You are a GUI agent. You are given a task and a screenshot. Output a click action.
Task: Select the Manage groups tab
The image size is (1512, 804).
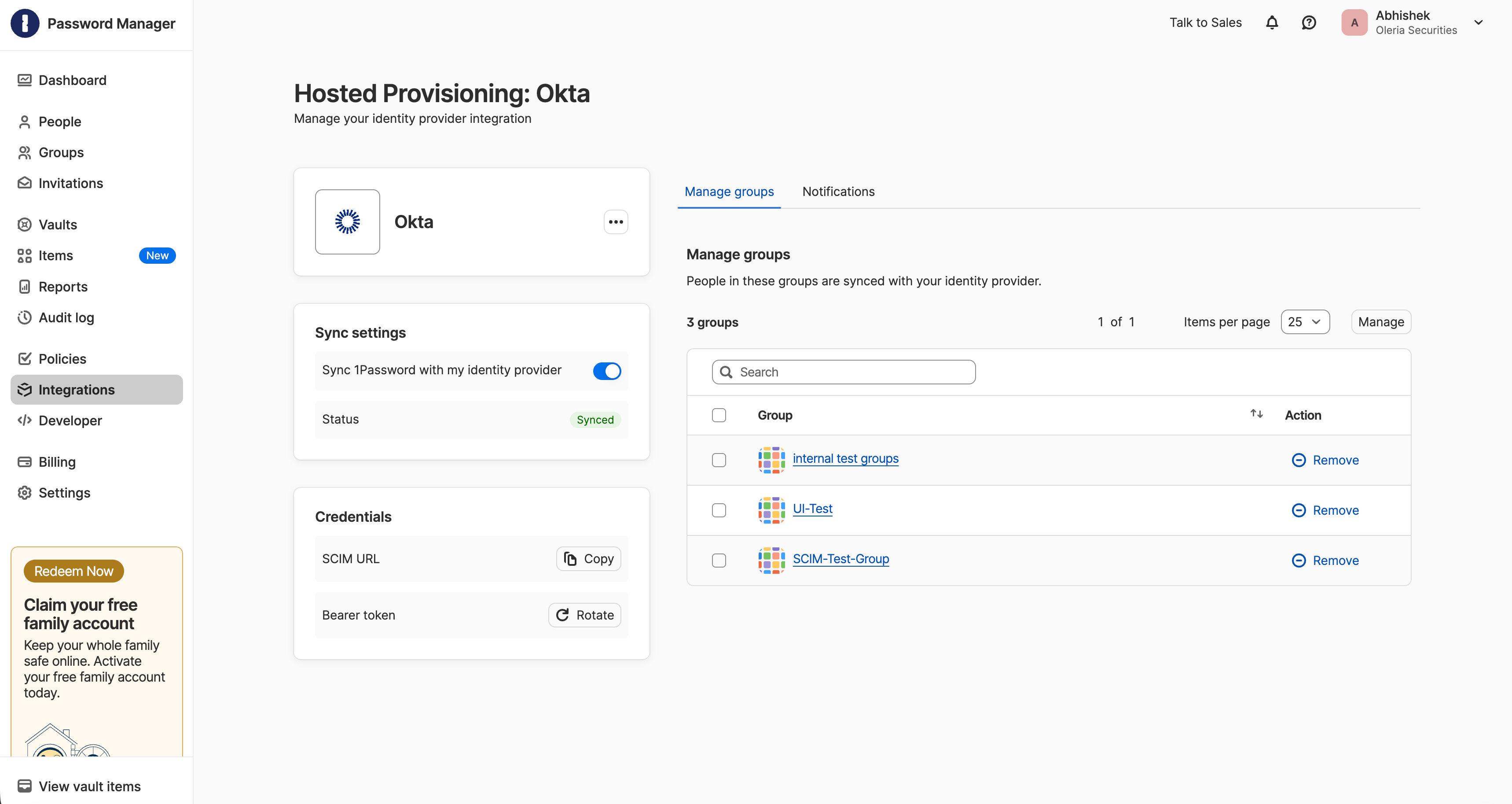click(729, 192)
